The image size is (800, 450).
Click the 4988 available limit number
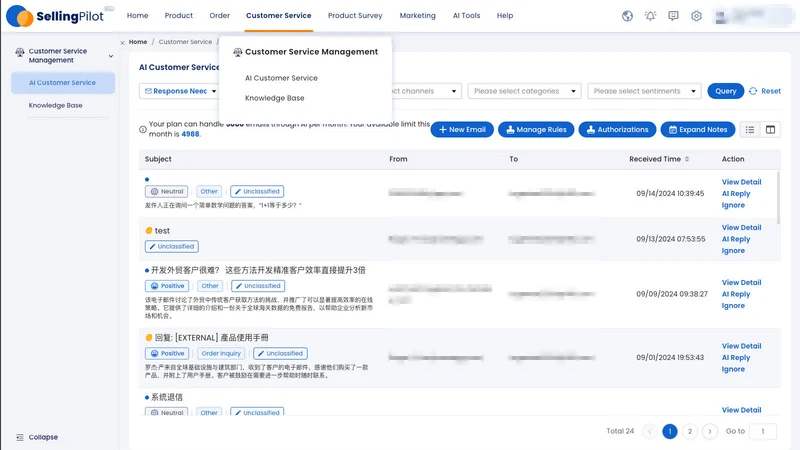coord(190,134)
